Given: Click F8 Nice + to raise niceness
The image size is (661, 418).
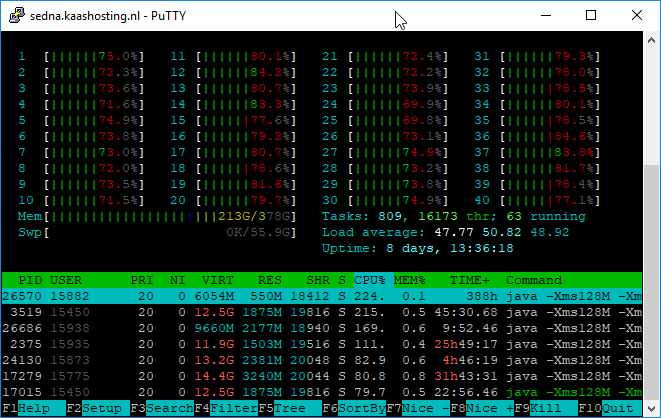Looking at the screenshot, I should click(482, 408).
